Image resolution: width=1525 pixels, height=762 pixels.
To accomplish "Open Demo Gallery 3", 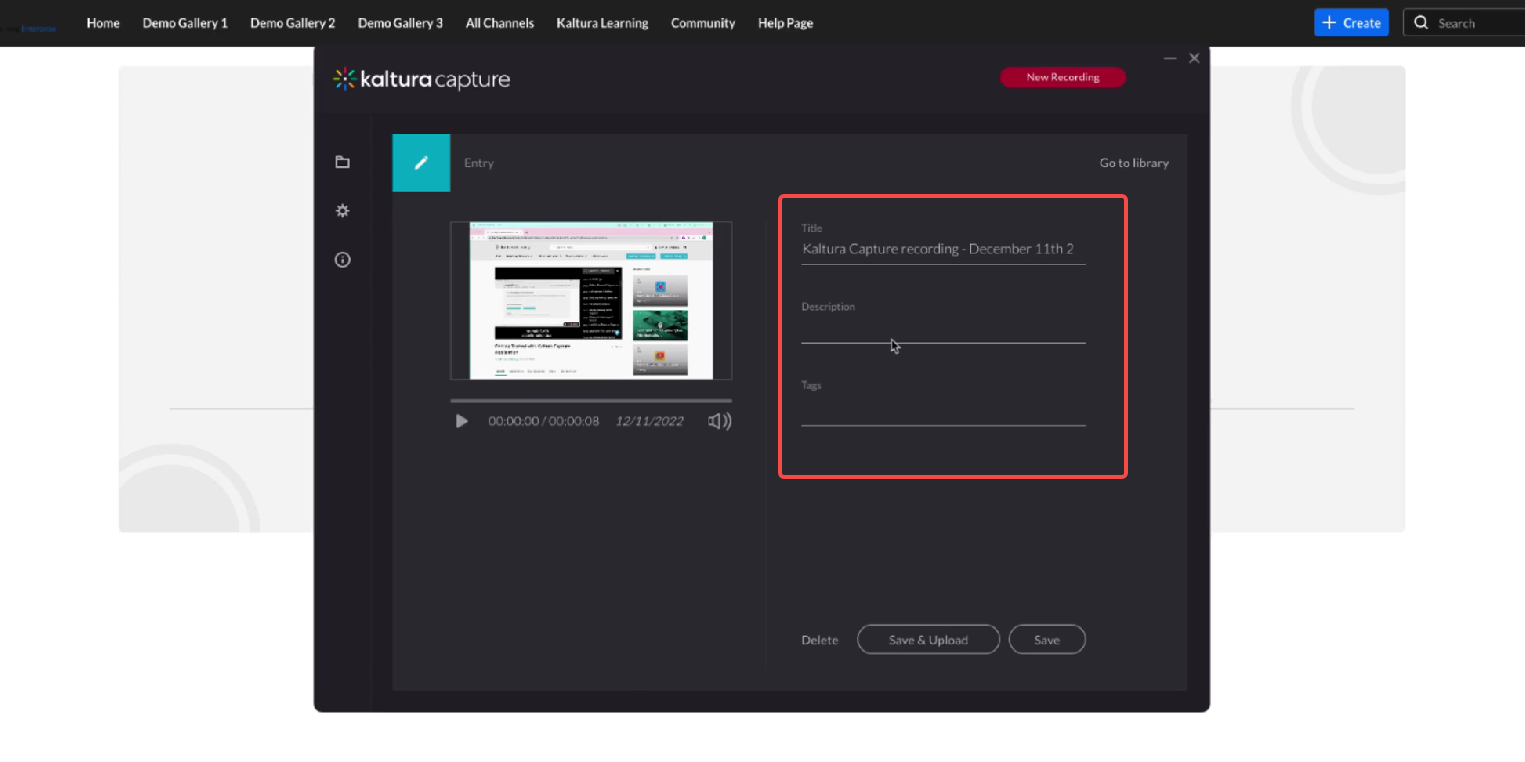I will tap(400, 23).
